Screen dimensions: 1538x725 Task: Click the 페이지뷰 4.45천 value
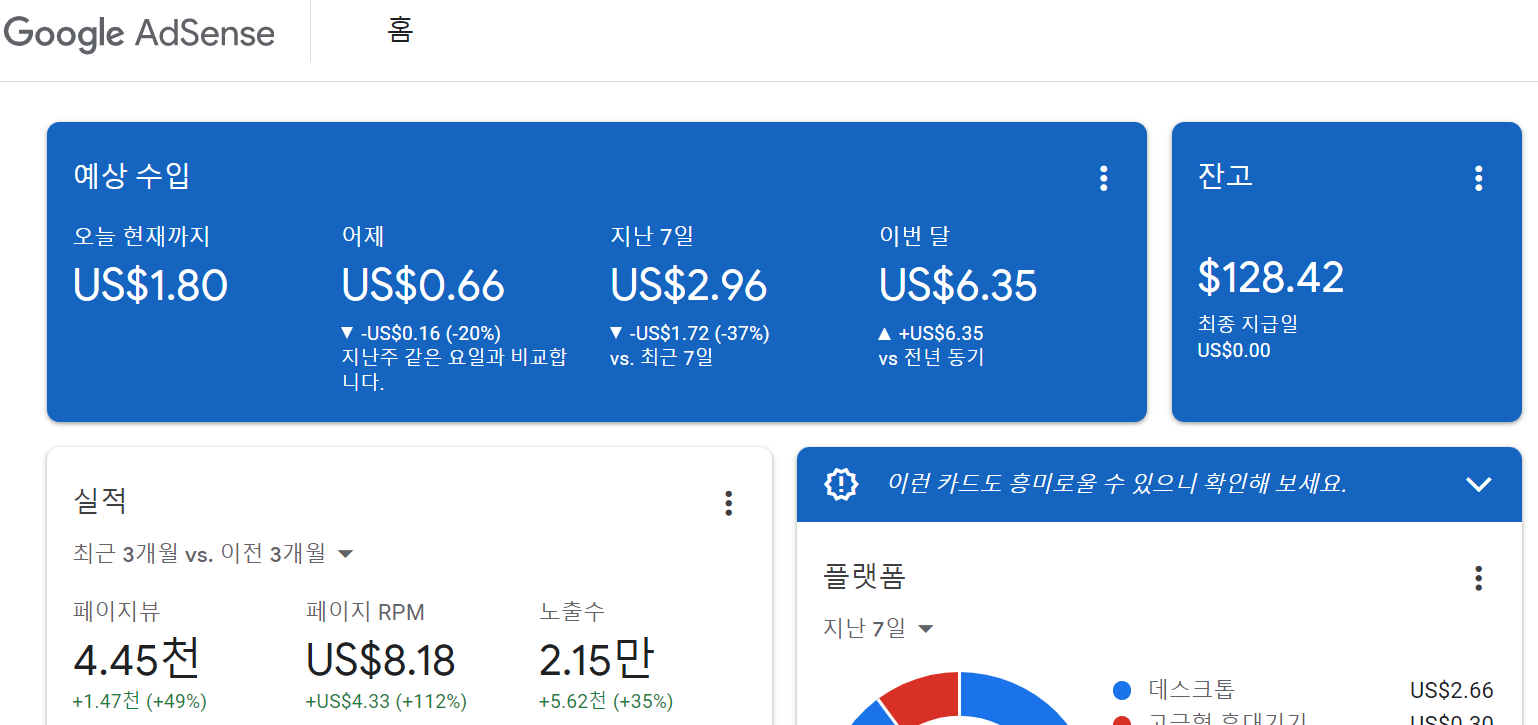137,659
